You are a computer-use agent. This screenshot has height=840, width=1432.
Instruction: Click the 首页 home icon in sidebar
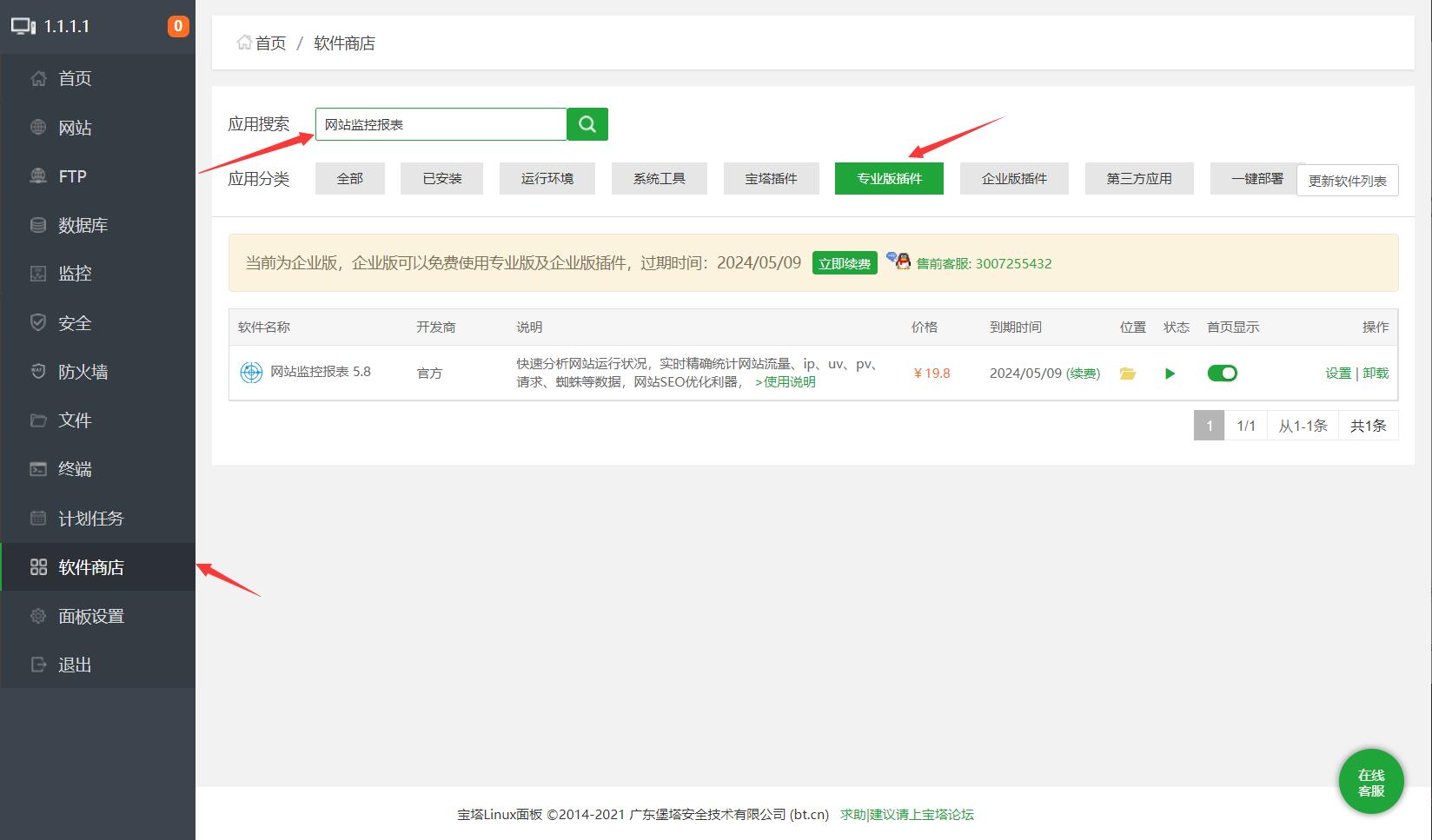38,78
